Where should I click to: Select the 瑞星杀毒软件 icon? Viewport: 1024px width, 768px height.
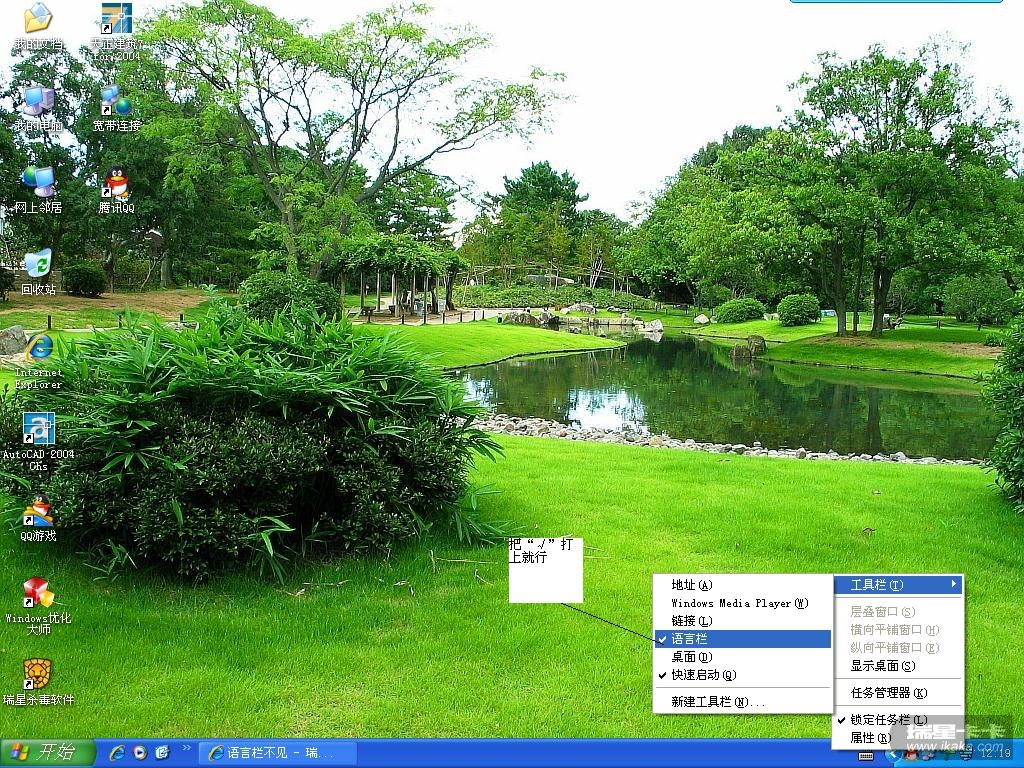pos(38,682)
